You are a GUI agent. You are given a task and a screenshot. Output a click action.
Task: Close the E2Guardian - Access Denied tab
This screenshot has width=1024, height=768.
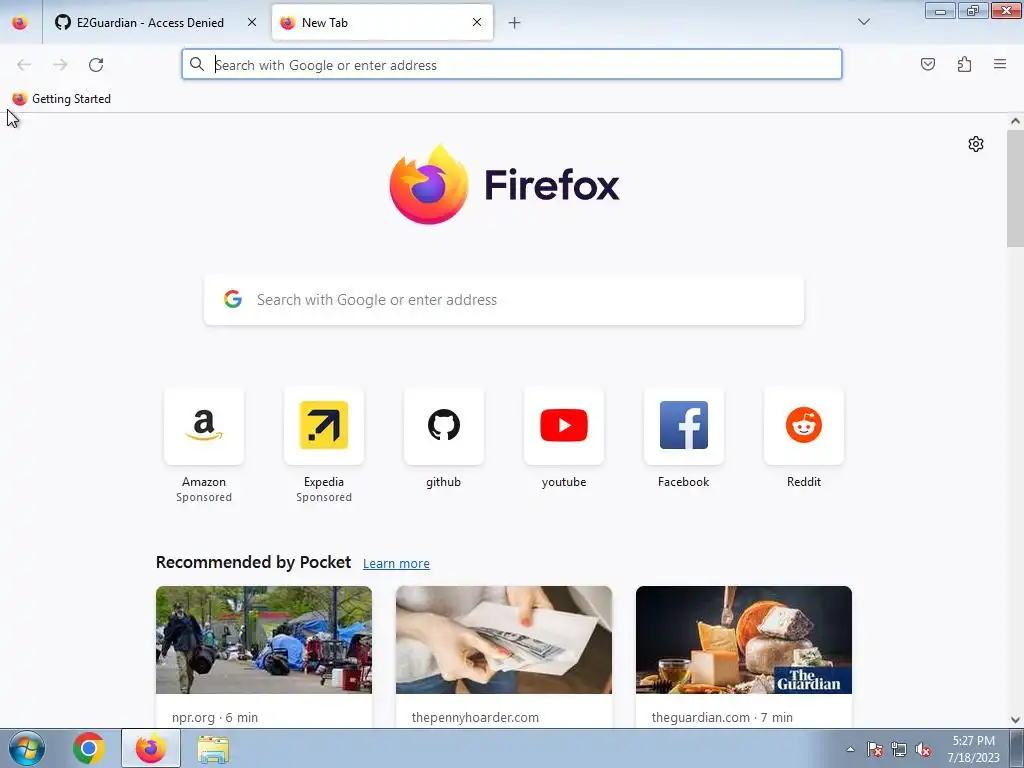pyautogui.click(x=252, y=23)
